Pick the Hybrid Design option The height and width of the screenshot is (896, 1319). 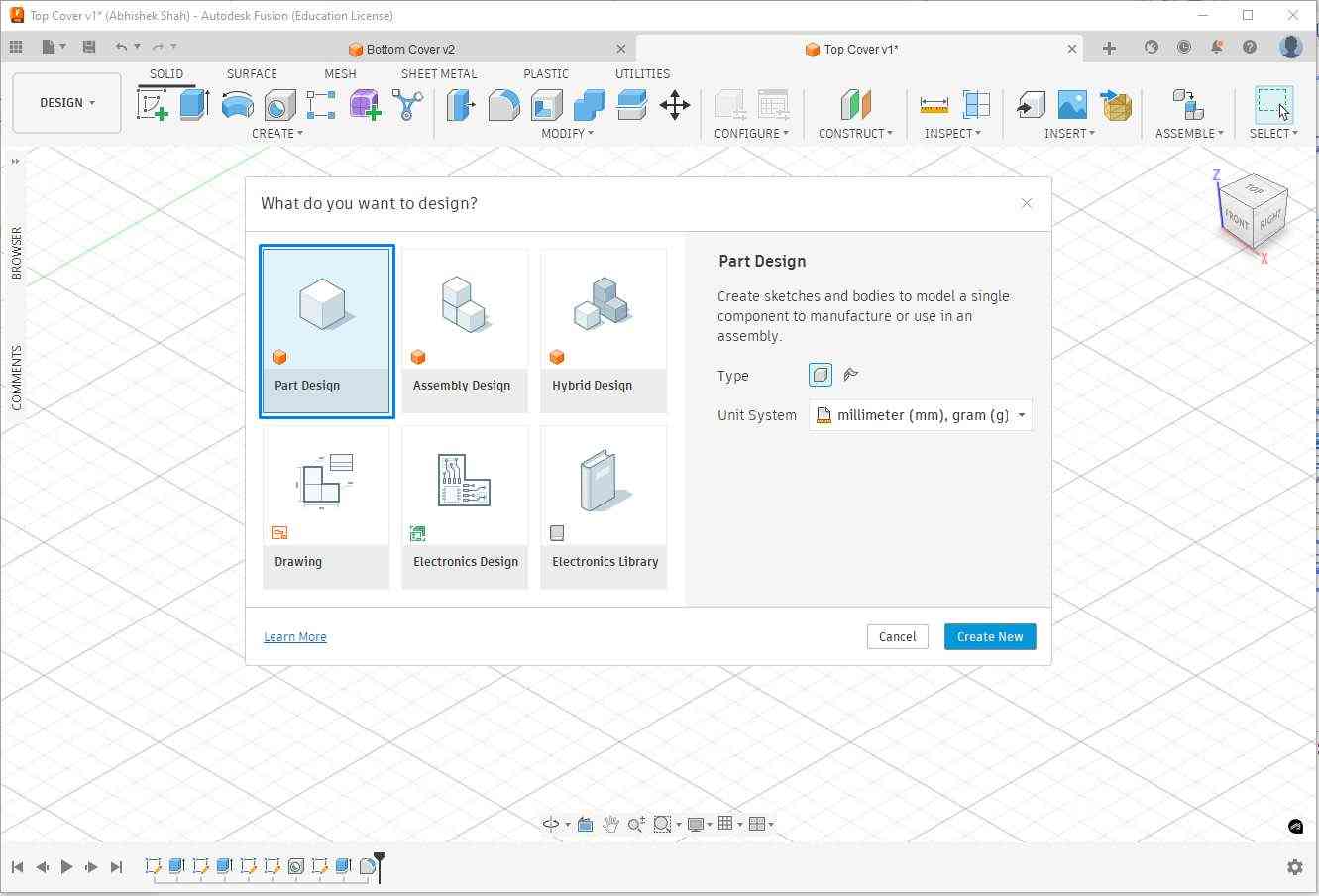pos(604,331)
